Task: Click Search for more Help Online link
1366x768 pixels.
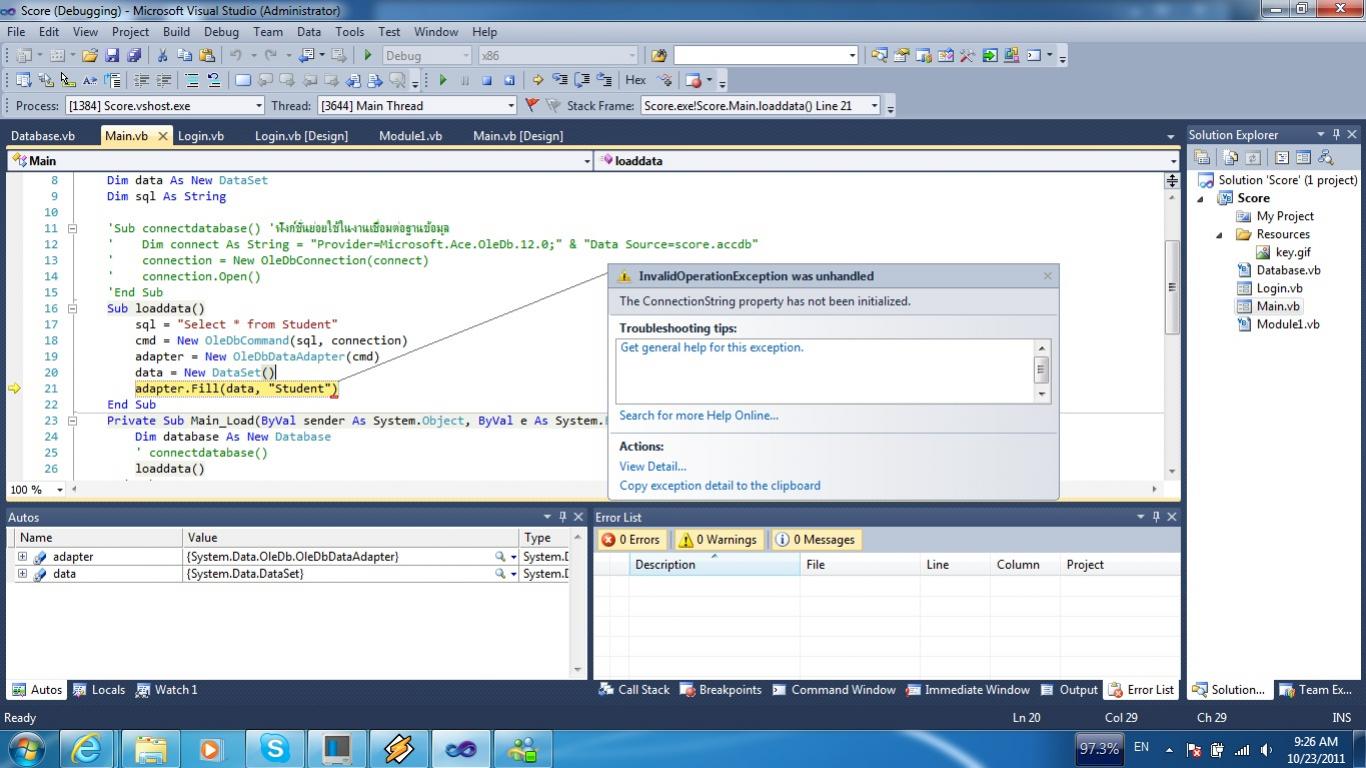Action: [x=699, y=416]
